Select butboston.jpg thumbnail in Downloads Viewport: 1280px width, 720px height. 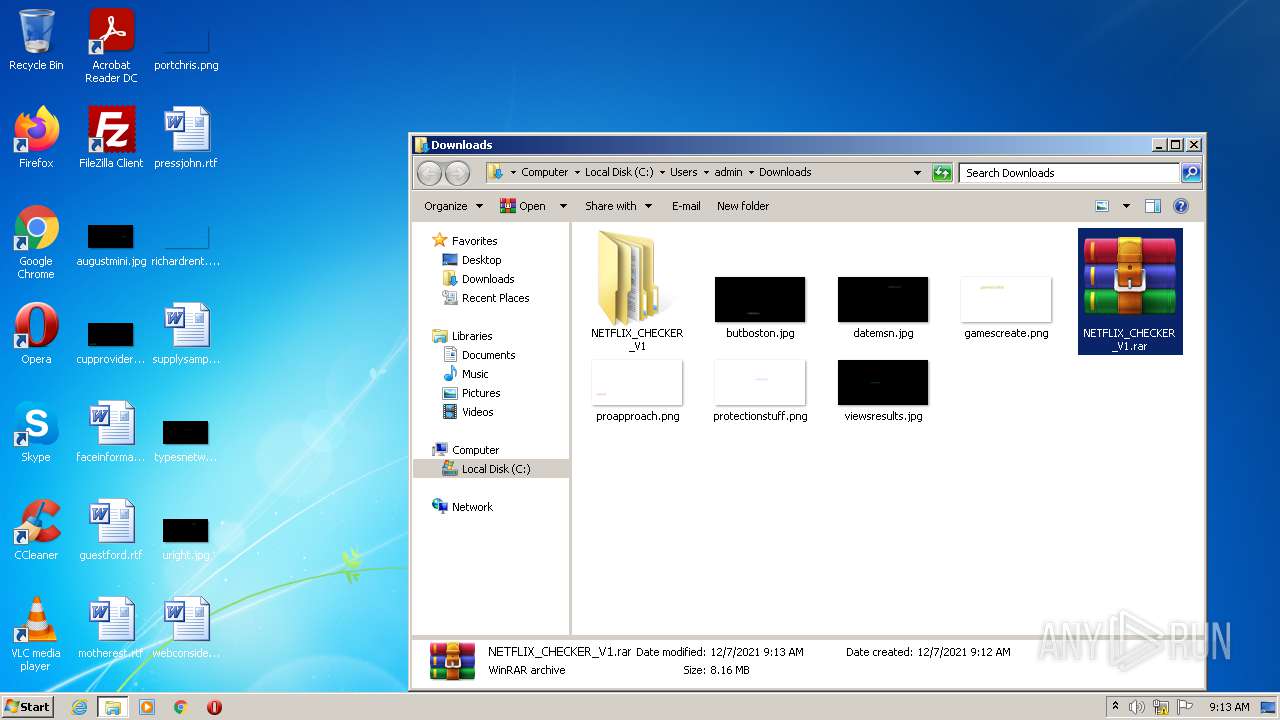[760, 308]
